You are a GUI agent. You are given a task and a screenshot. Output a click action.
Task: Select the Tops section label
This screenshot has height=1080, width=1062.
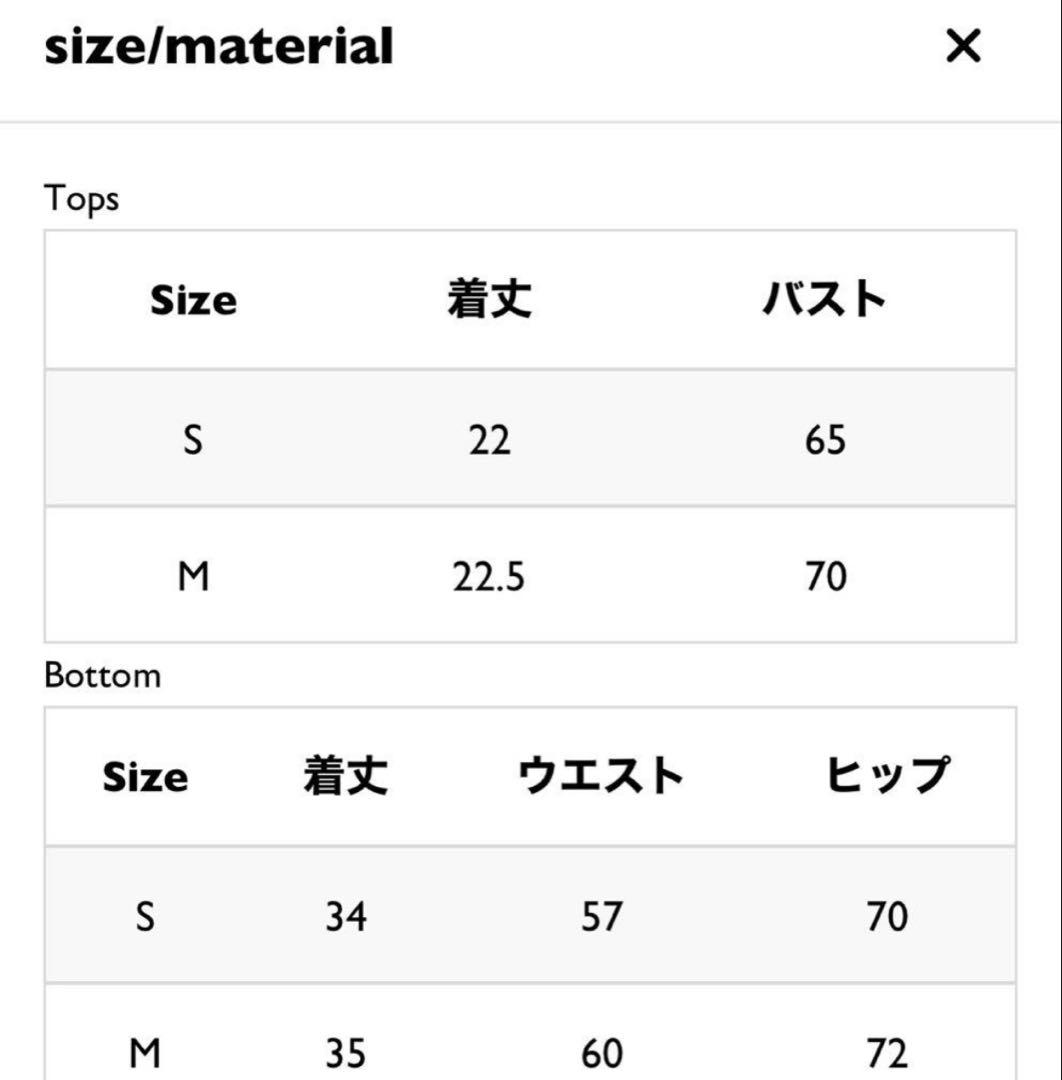tap(83, 197)
